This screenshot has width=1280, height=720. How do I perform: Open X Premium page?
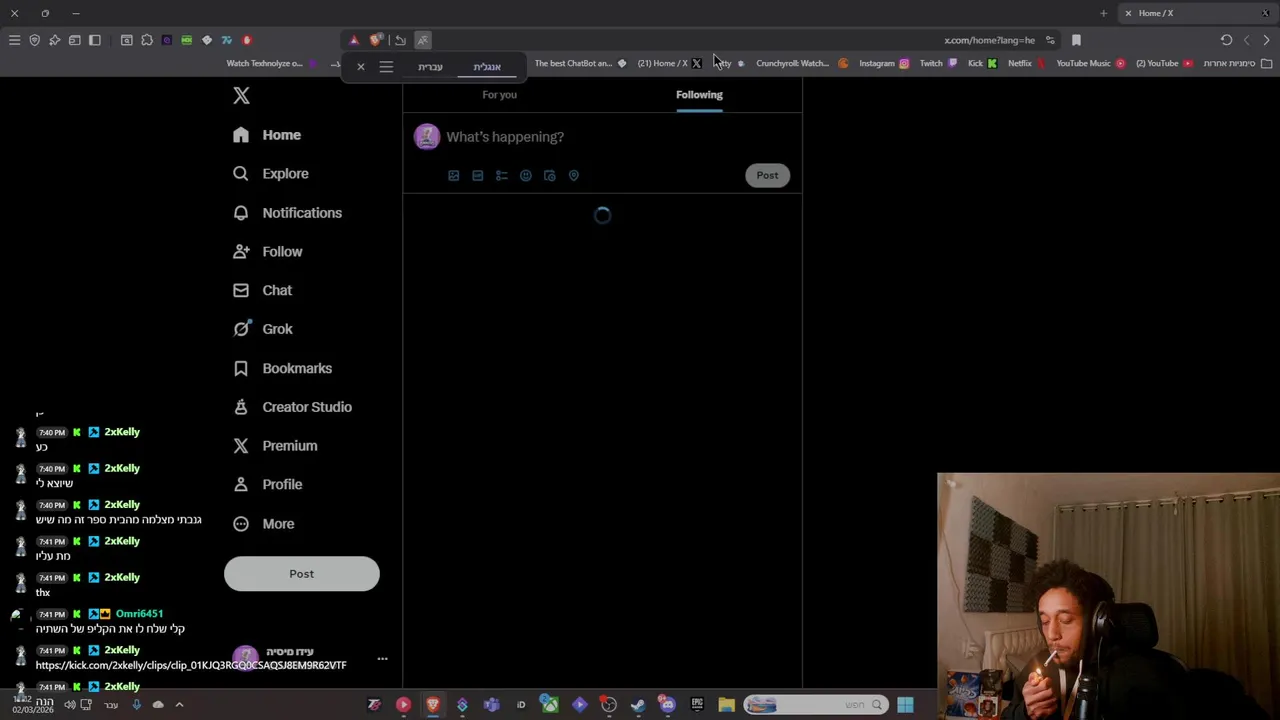pyautogui.click(x=275, y=446)
